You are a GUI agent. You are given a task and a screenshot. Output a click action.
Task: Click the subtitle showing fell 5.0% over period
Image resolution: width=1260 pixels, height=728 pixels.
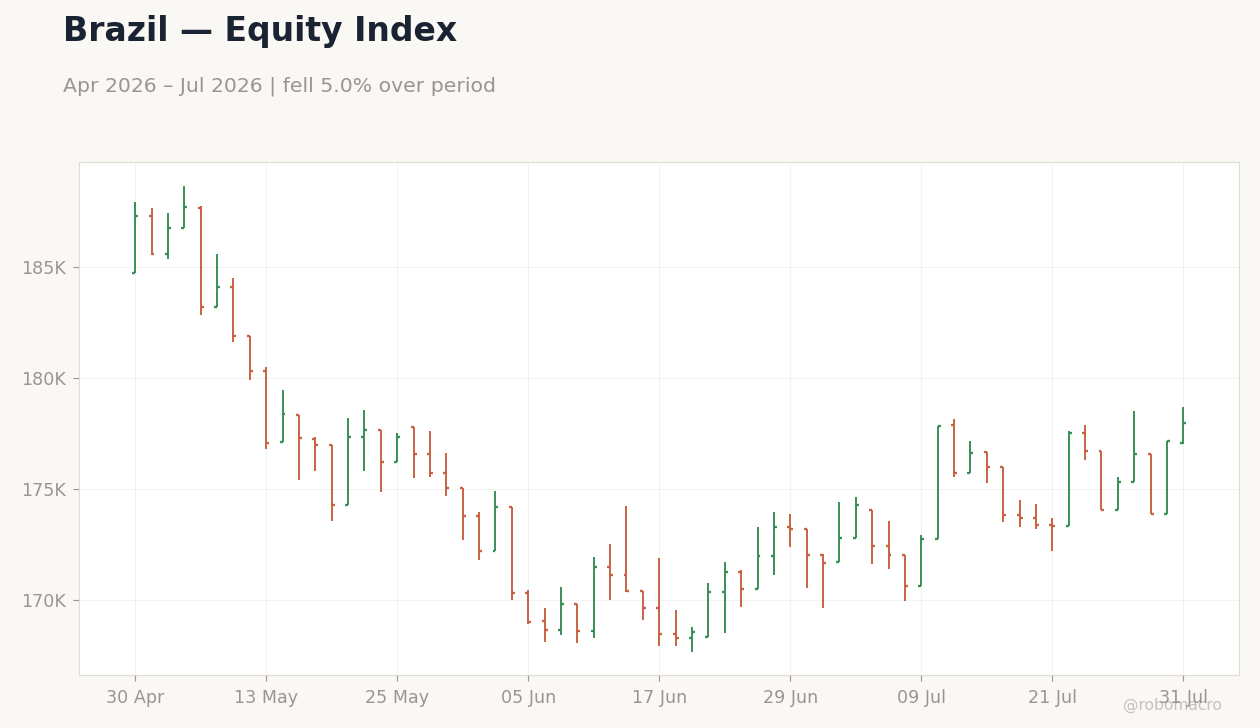coord(279,86)
